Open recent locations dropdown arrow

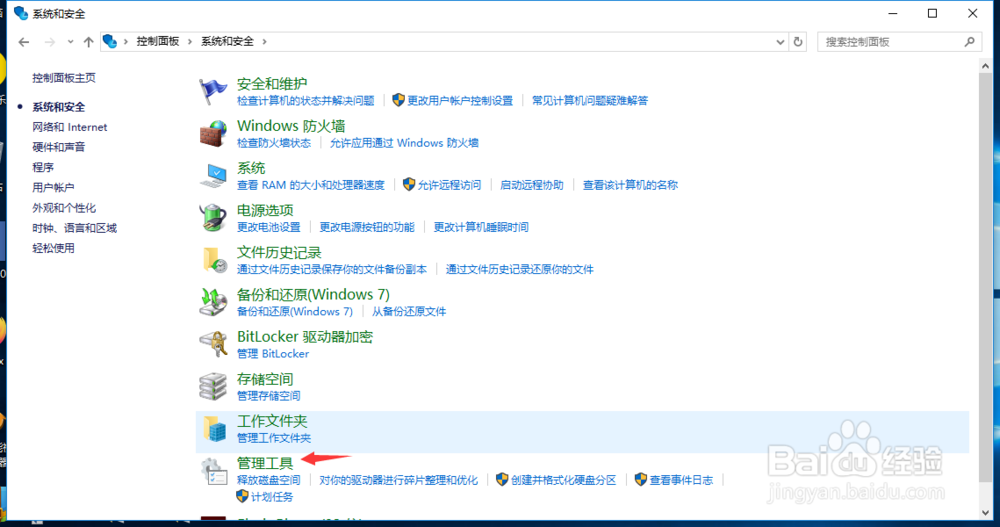[70, 42]
